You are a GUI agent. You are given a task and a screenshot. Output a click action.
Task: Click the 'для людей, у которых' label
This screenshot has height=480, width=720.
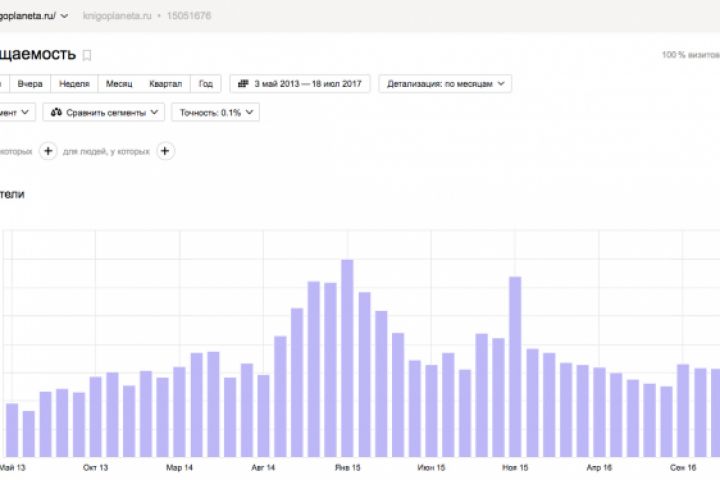point(106,152)
